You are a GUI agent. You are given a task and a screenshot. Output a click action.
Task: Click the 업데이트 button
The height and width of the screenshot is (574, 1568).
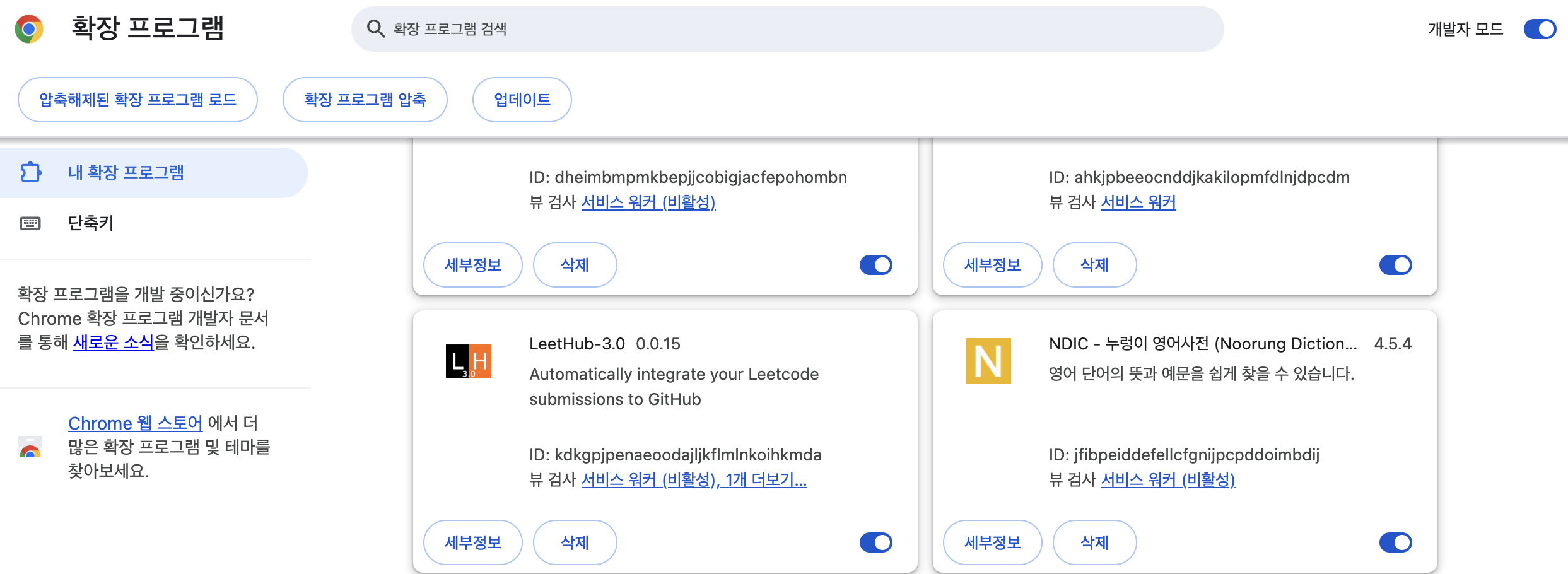522,100
